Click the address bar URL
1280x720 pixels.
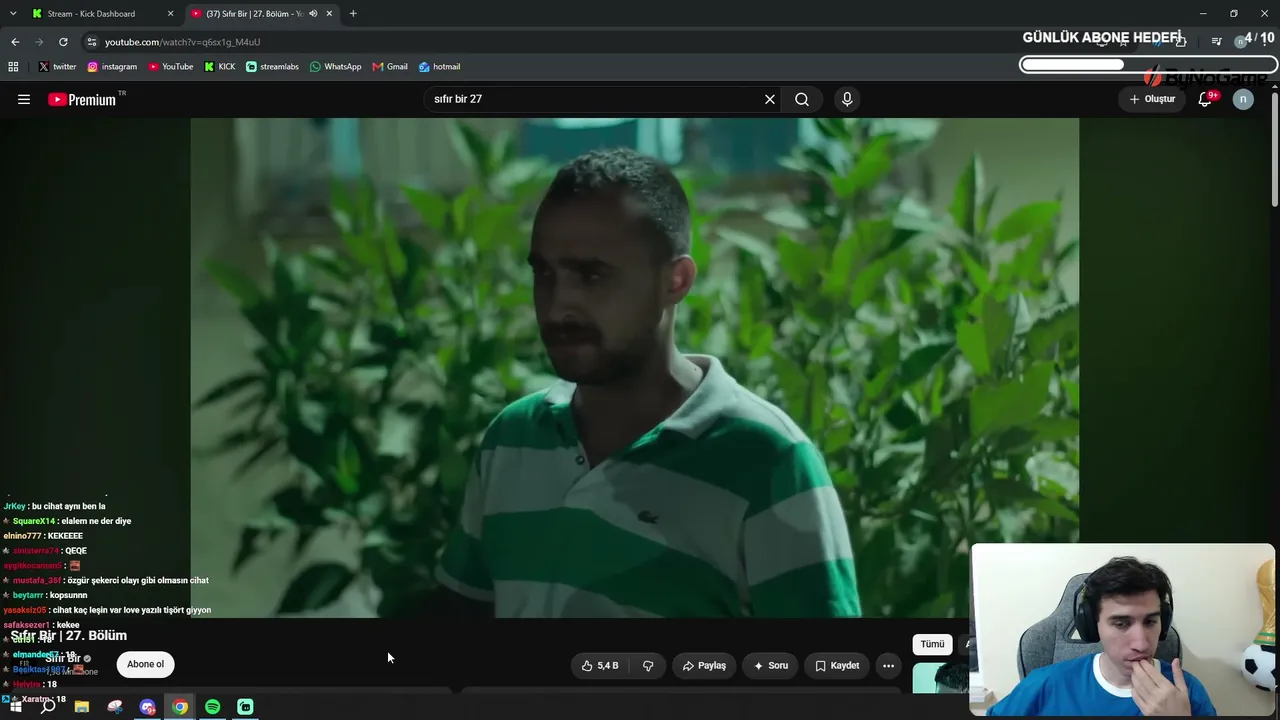click(182, 42)
